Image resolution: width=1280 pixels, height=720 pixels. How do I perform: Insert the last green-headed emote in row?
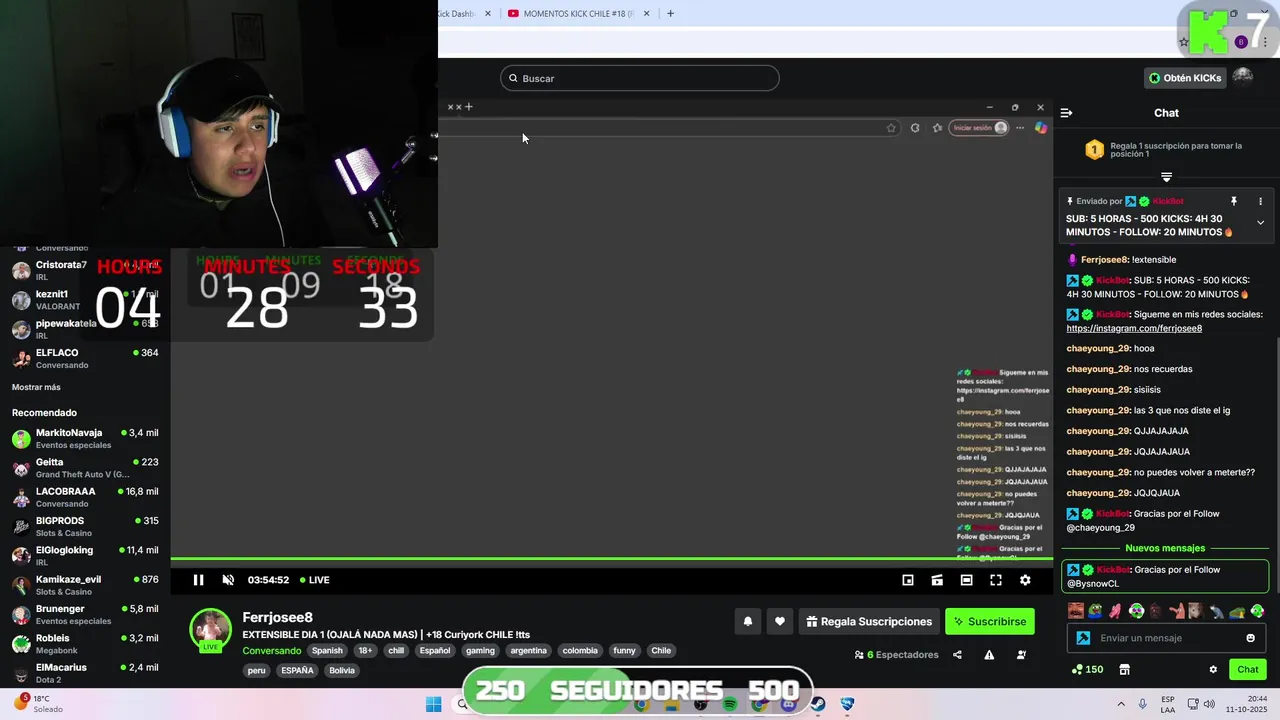(1257, 611)
